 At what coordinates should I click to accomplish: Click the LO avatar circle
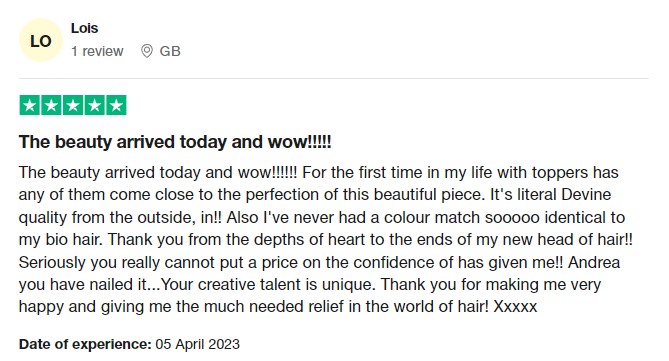click(x=41, y=40)
